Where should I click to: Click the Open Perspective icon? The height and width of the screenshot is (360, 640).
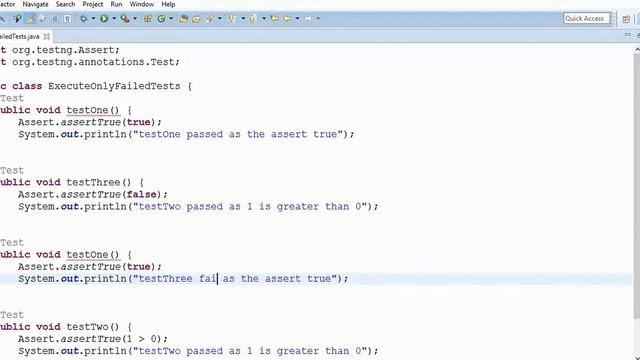626,19
